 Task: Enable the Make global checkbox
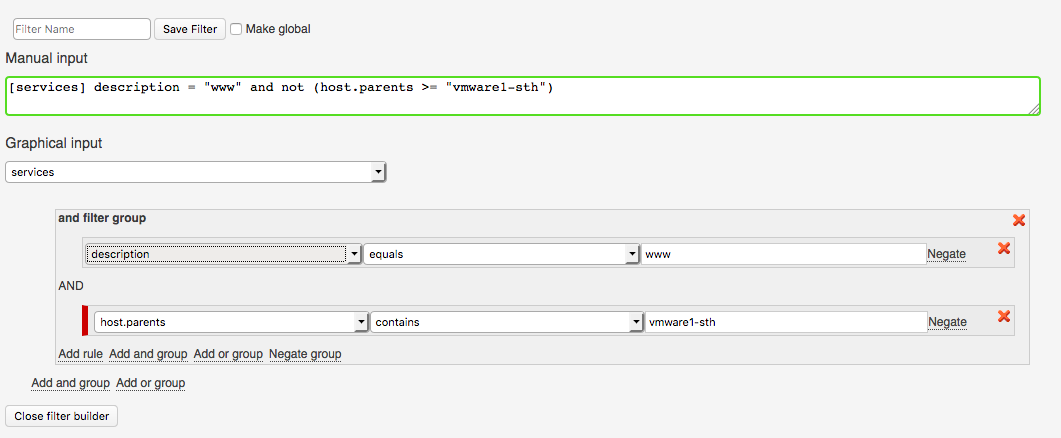coord(236,29)
